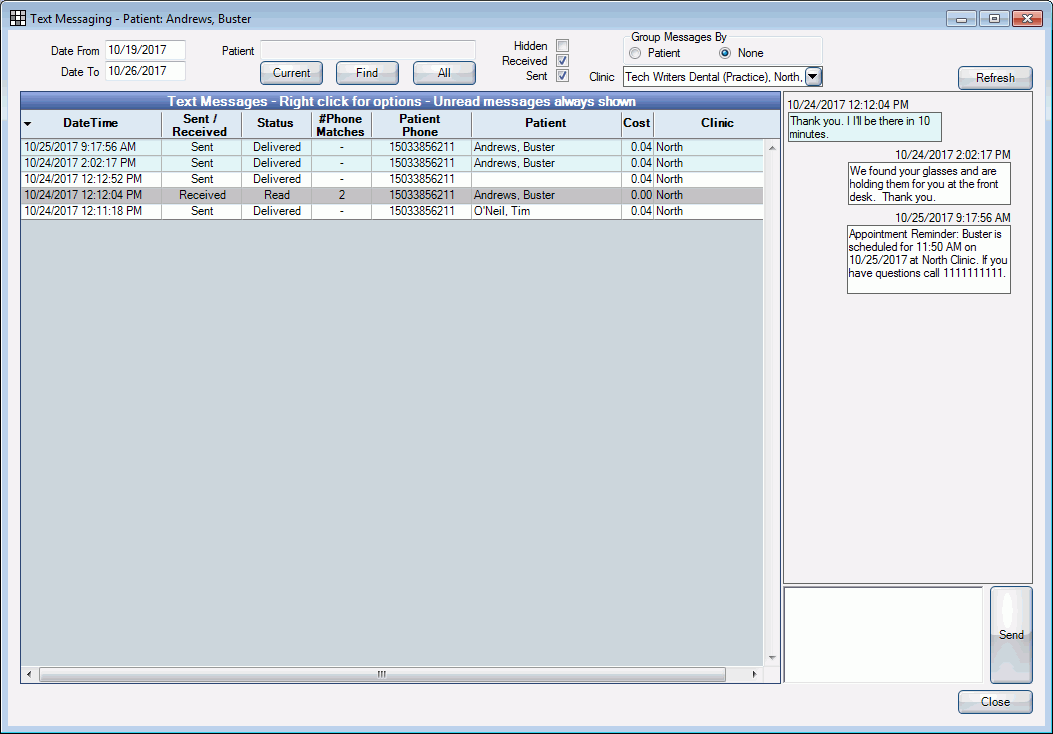Uncheck the Sent checkbox
This screenshot has height=734, width=1053.
[563, 76]
